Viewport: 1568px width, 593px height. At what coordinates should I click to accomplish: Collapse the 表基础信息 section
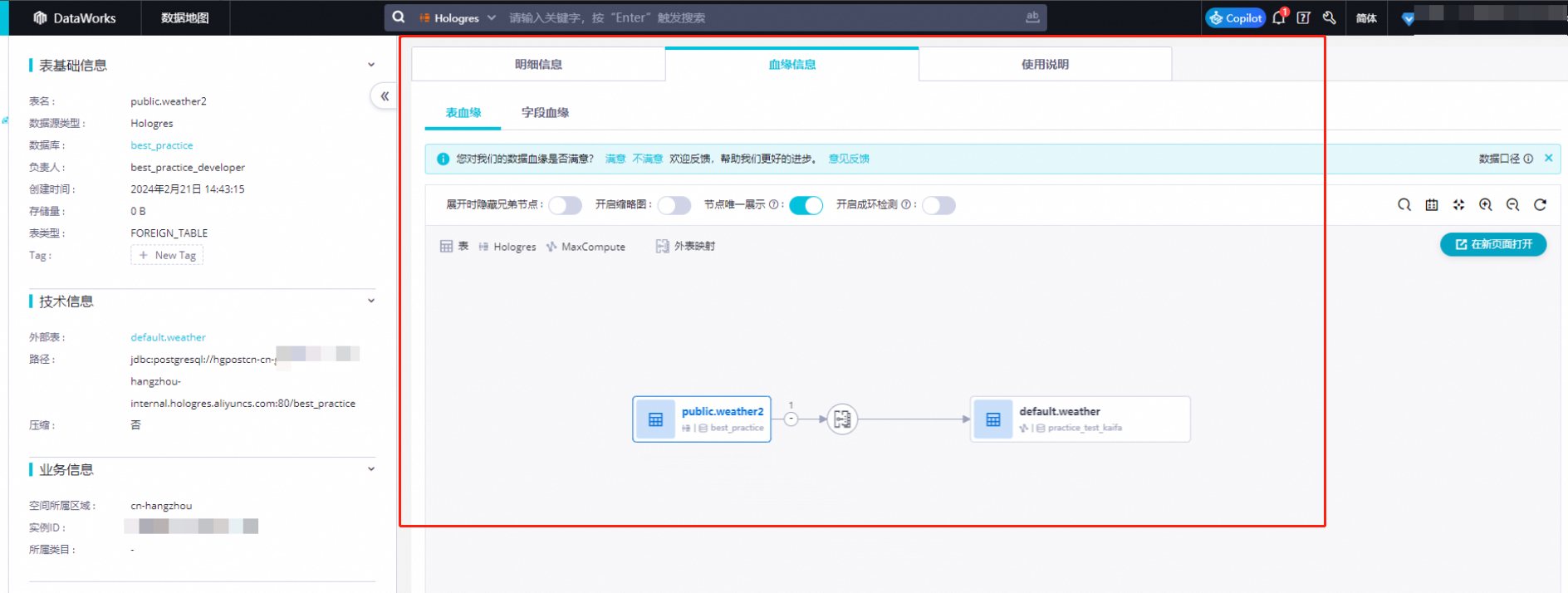coord(371,65)
